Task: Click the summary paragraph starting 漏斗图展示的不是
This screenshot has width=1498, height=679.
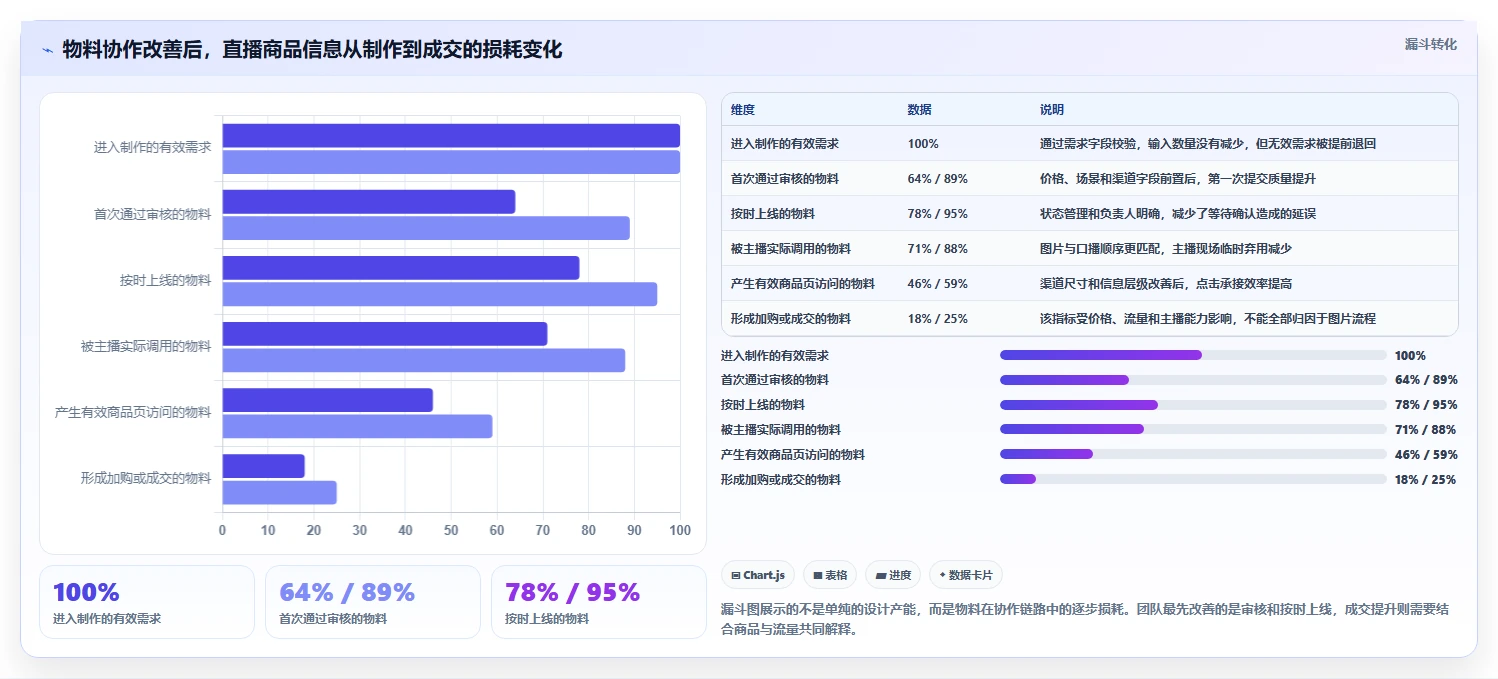Action: [1085, 620]
